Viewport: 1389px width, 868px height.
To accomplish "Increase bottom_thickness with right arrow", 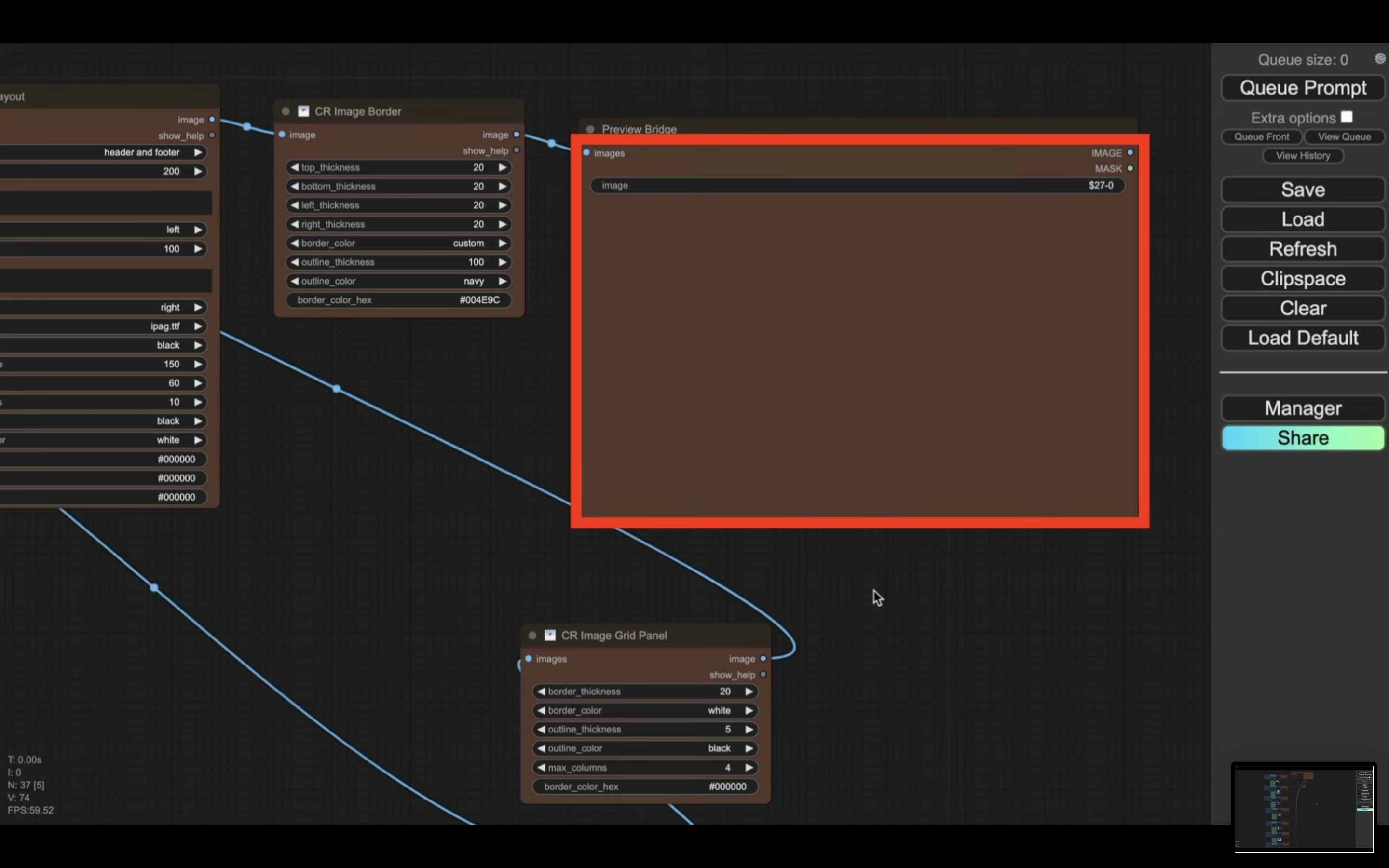I will click(502, 186).
